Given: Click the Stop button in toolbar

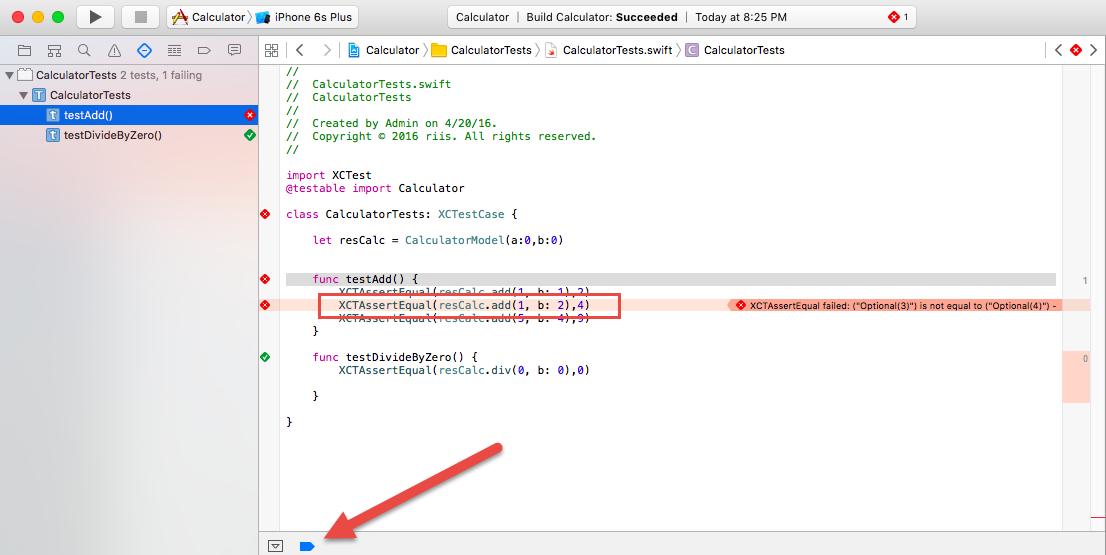Looking at the screenshot, I should (x=140, y=17).
